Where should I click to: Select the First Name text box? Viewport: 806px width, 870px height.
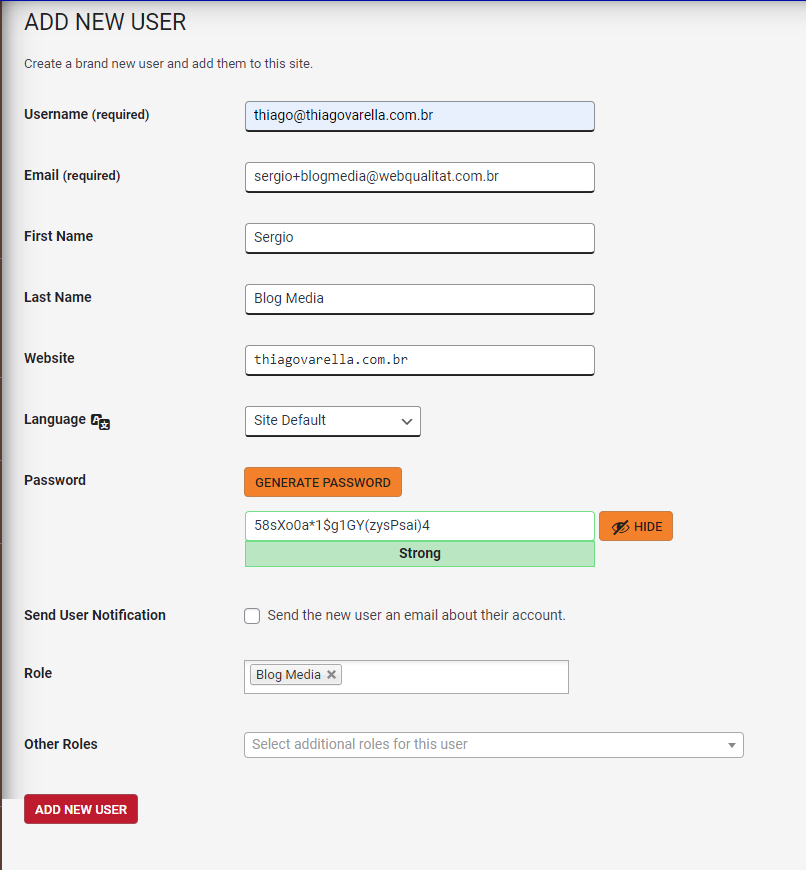pos(419,238)
